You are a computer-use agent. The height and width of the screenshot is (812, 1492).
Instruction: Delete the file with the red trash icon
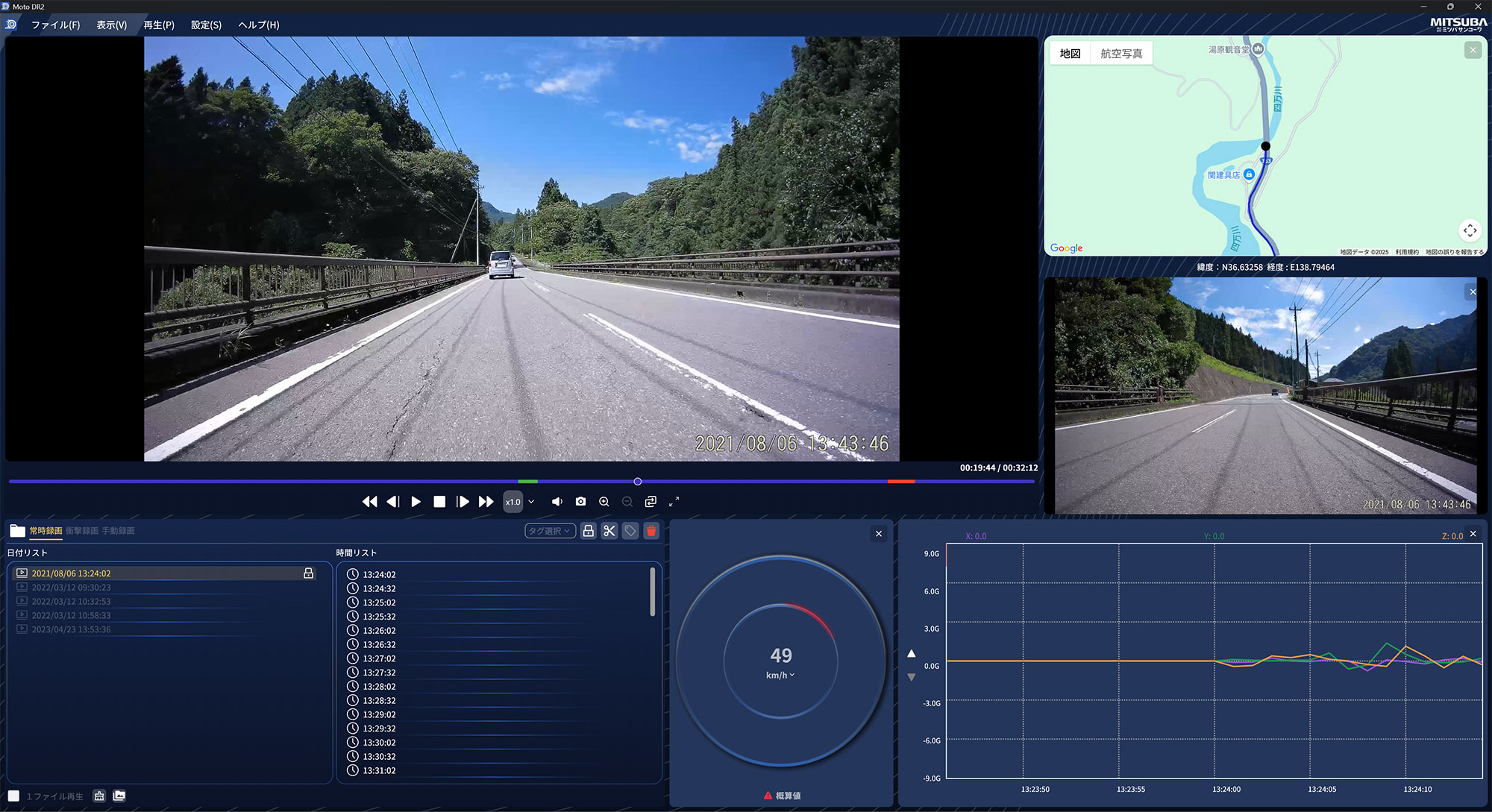click(651, 531)
